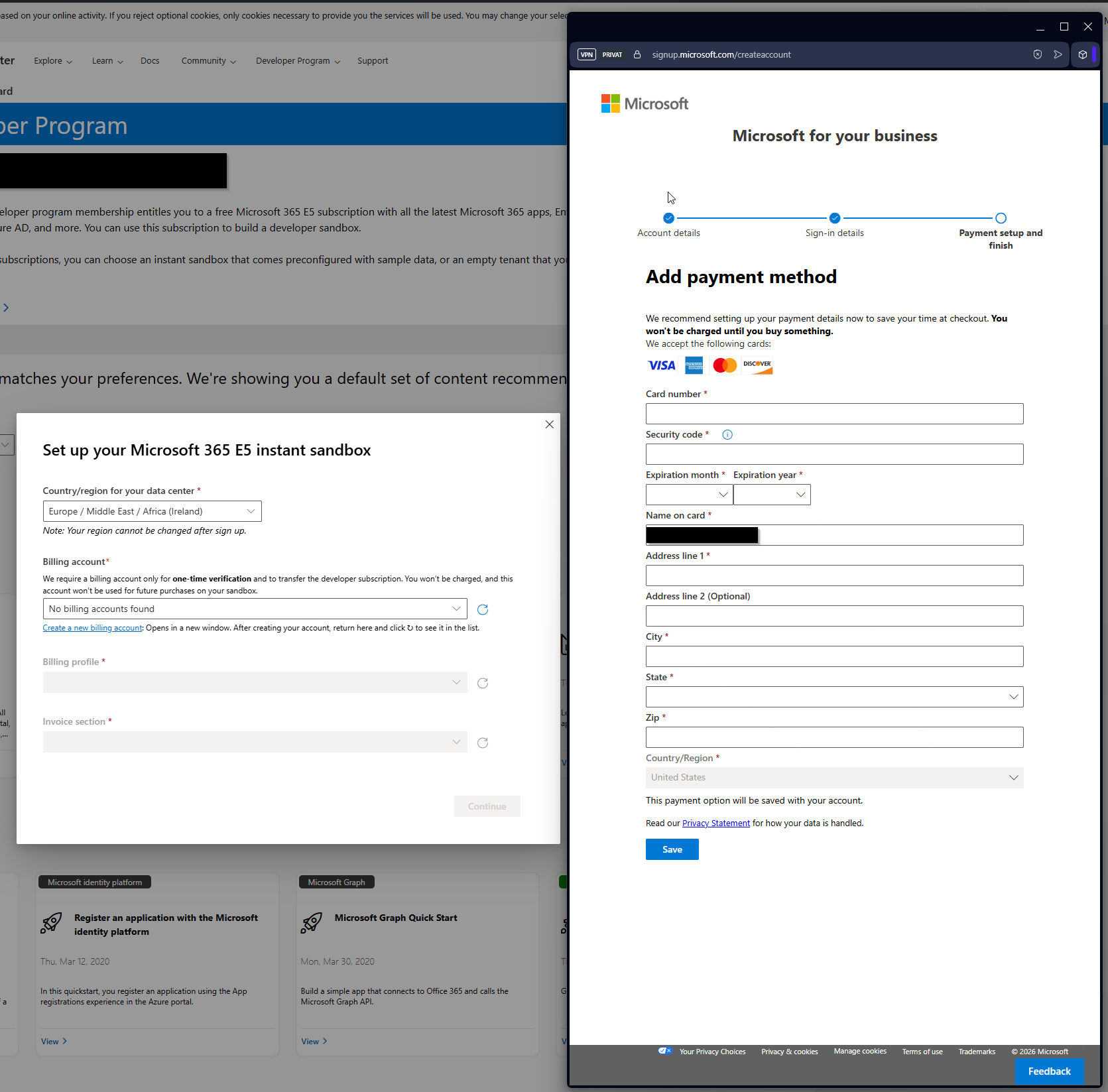Click the Your Privacy Choices toggle icon
Viewport: 1108px width, 1092px height.
pos(665,1051)
